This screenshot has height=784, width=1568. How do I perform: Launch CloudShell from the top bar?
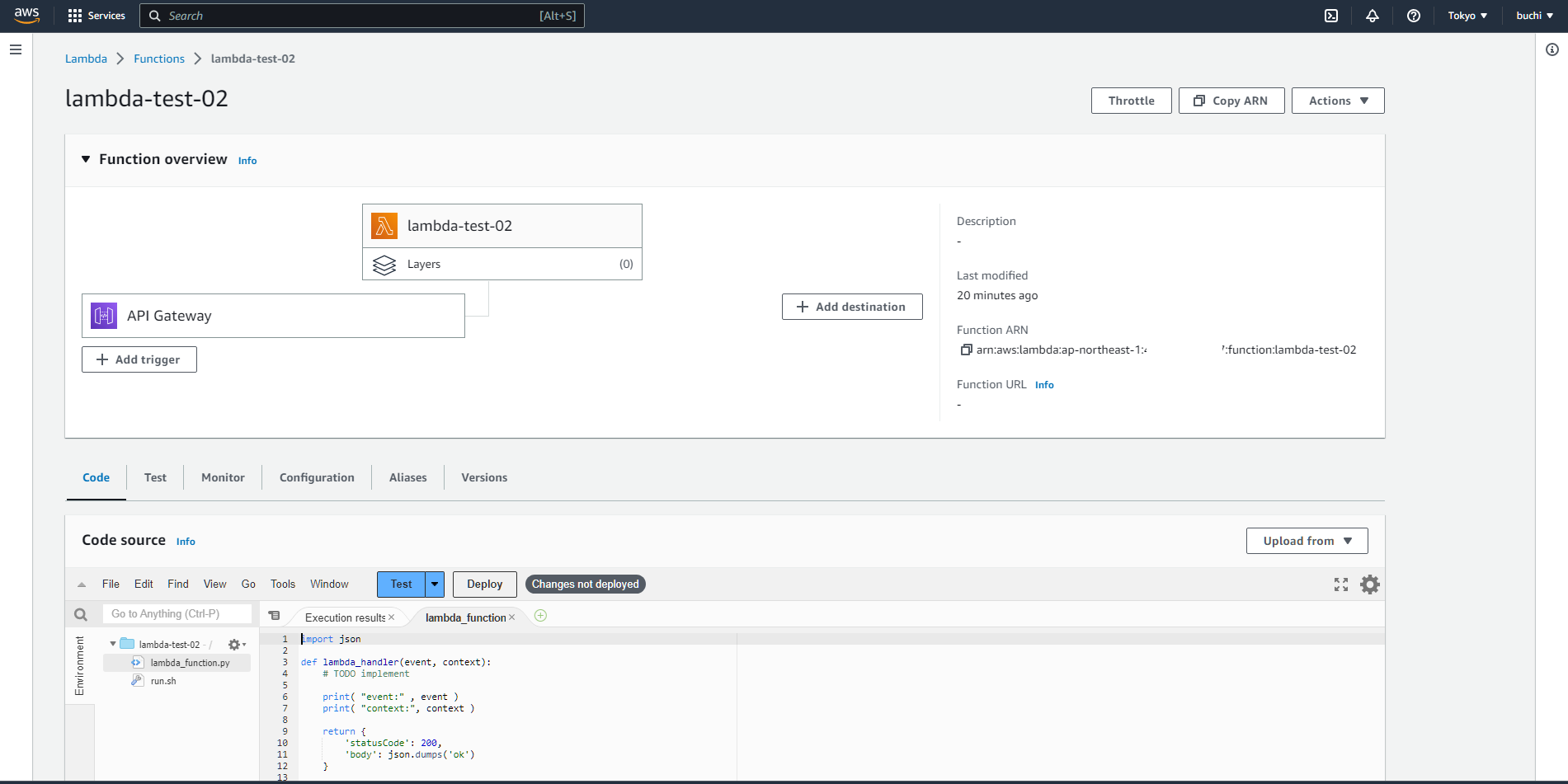[x=1331, y=16]
